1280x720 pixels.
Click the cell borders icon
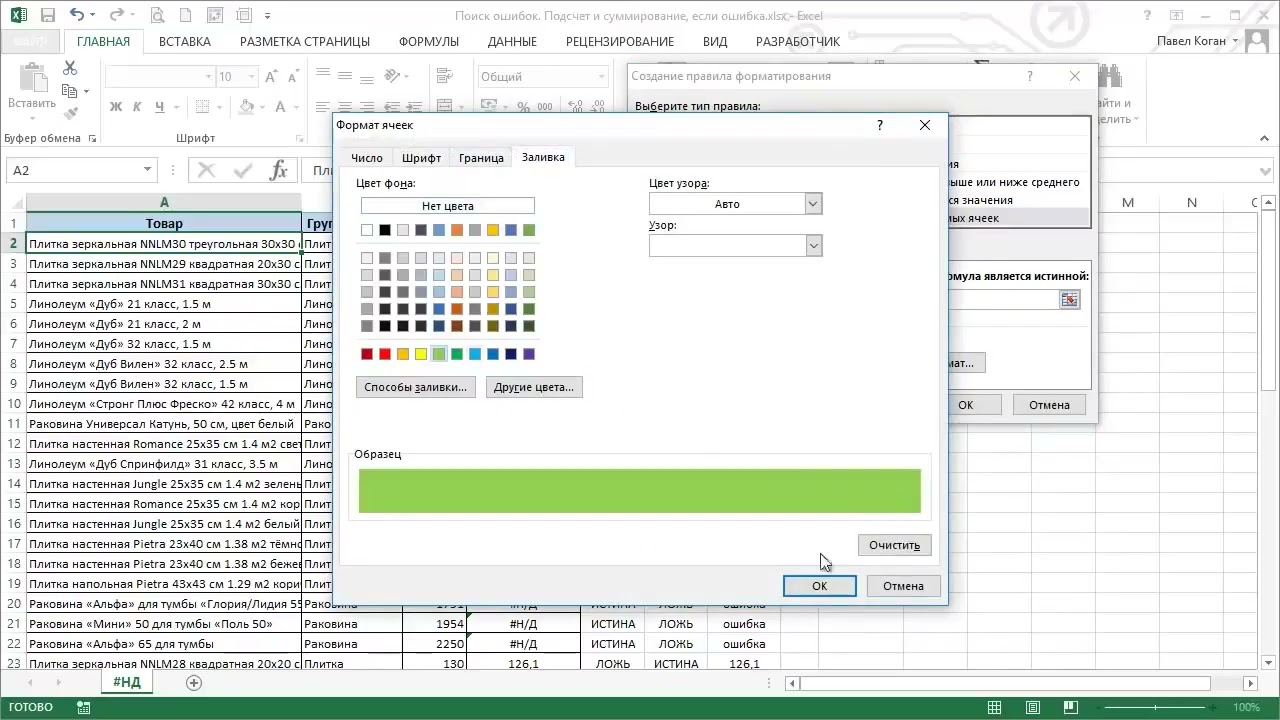(200, 107)
